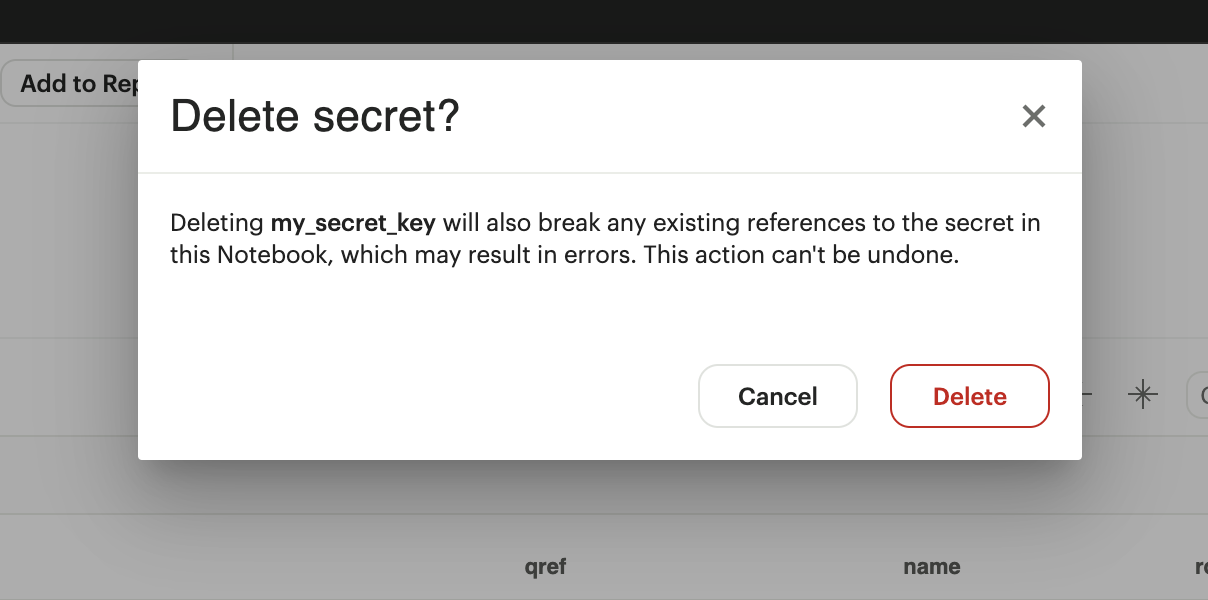This screenshot has height=600, width=1208.
Task: Select the qref column header
Action: pos(545,567)
